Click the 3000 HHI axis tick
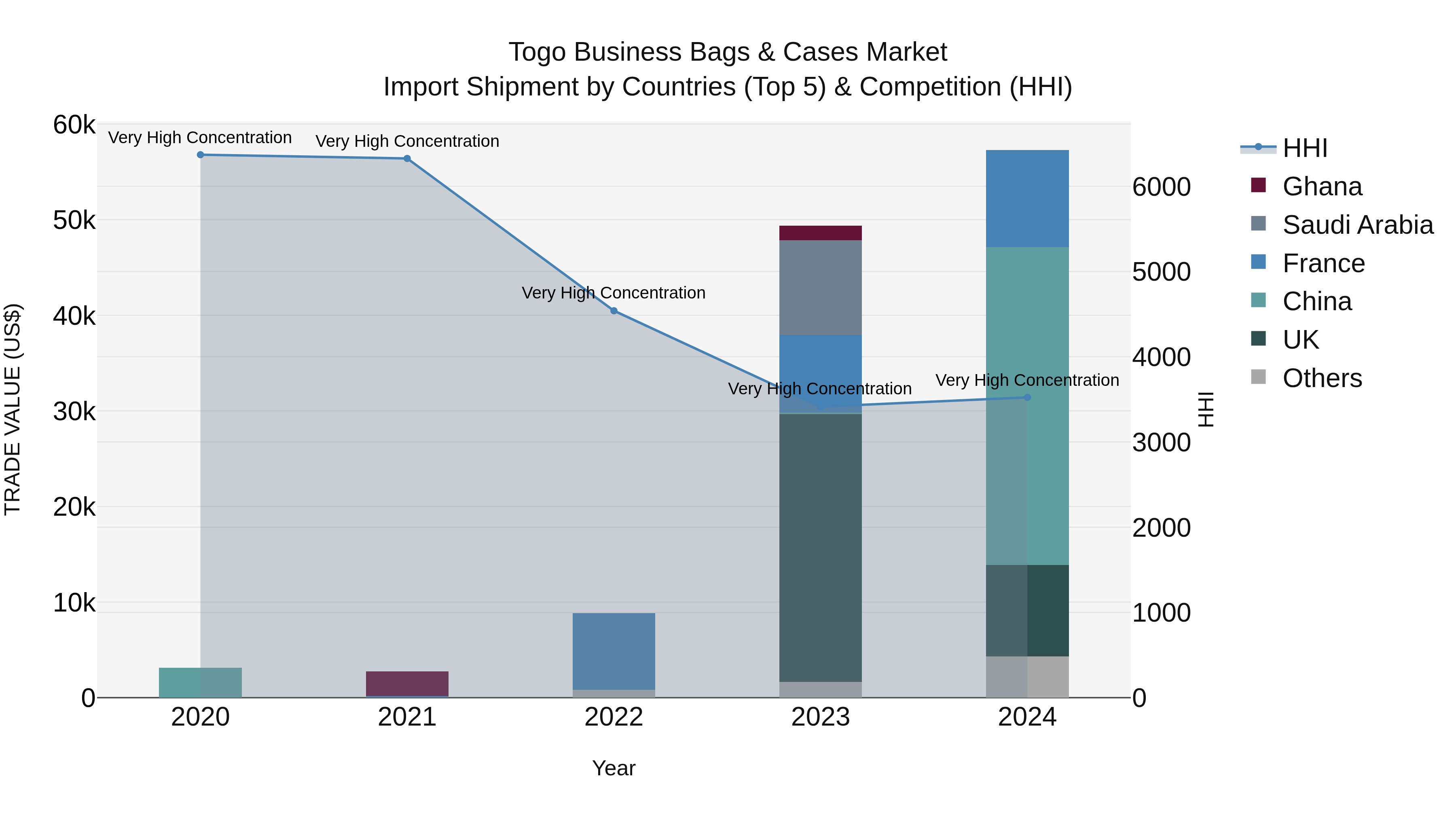The width and height of the screenshot is (1456, 819). click(x=1162, y=442)
